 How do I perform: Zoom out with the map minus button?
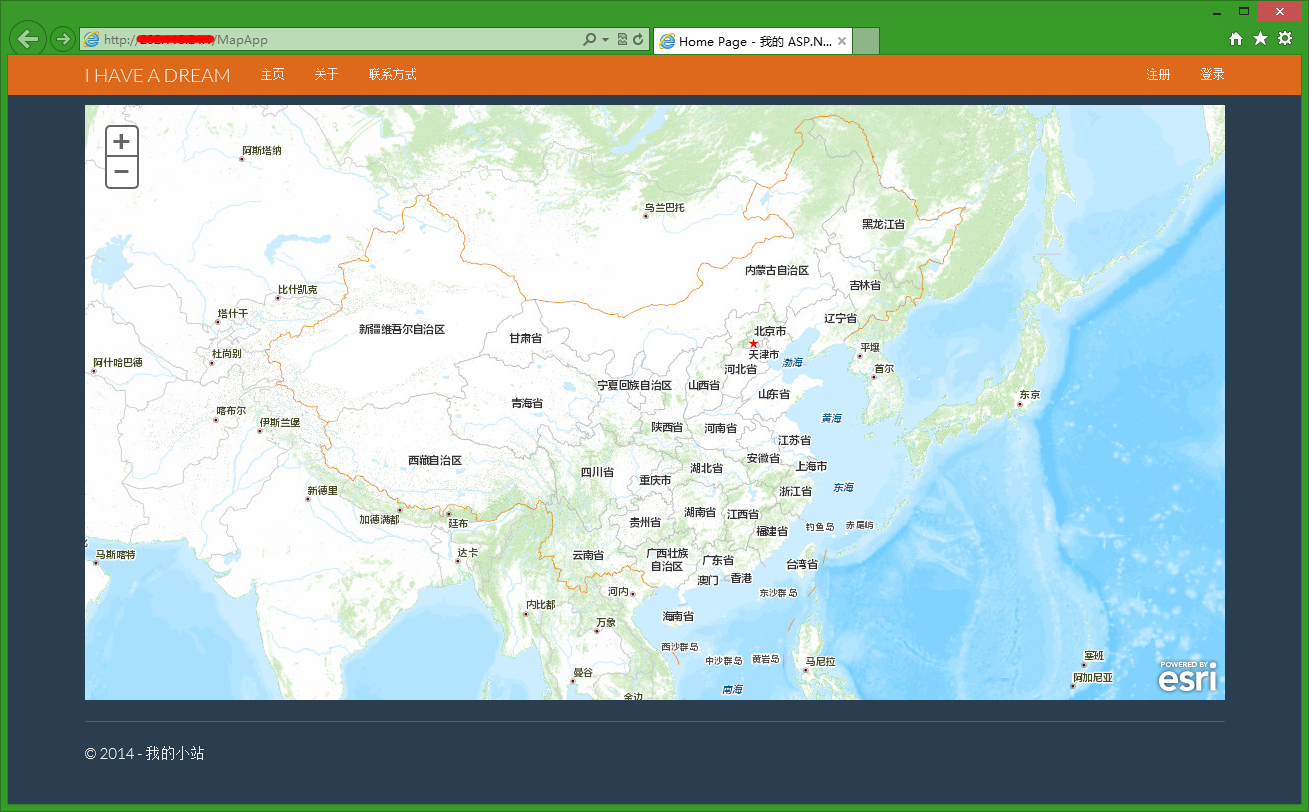pyautogui.click(x=121, y=172)
